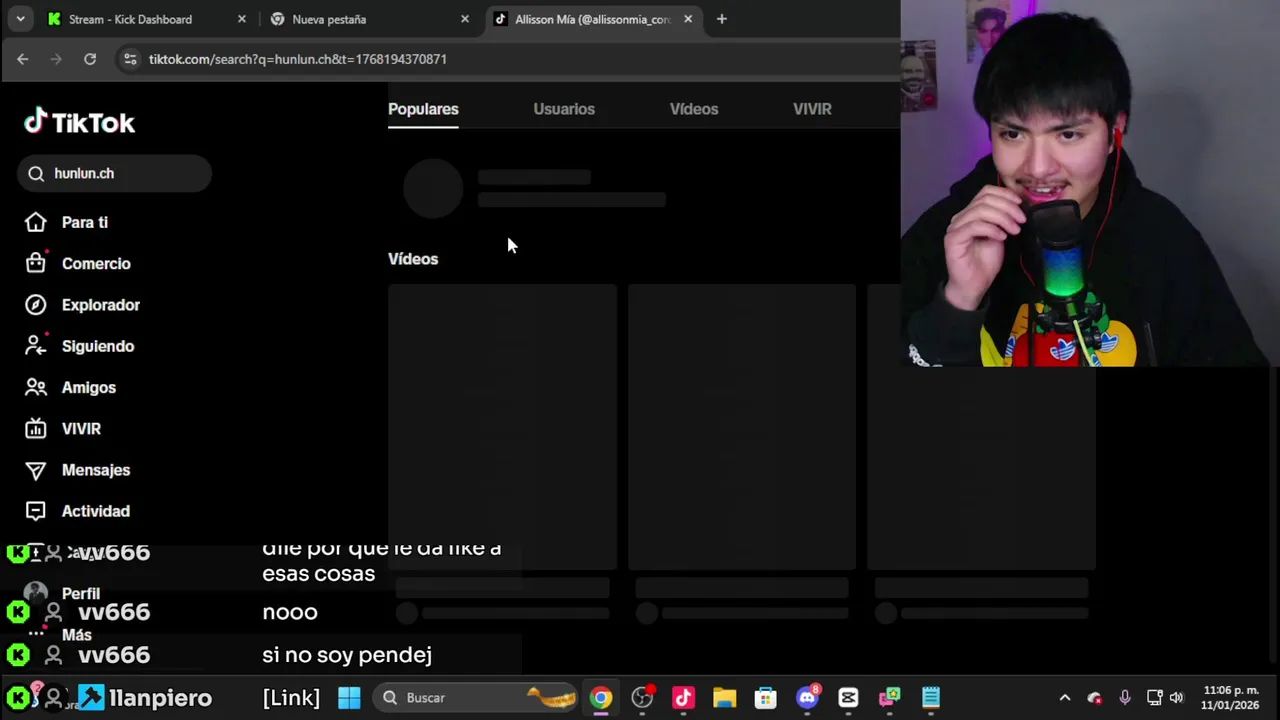Open the first loading video thumbnail

click(x=502, y=427)
